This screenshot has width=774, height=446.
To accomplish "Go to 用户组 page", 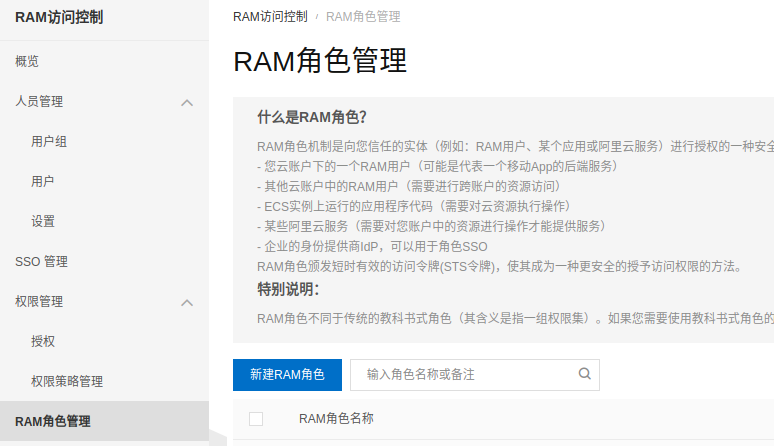I will click(49, 142).
